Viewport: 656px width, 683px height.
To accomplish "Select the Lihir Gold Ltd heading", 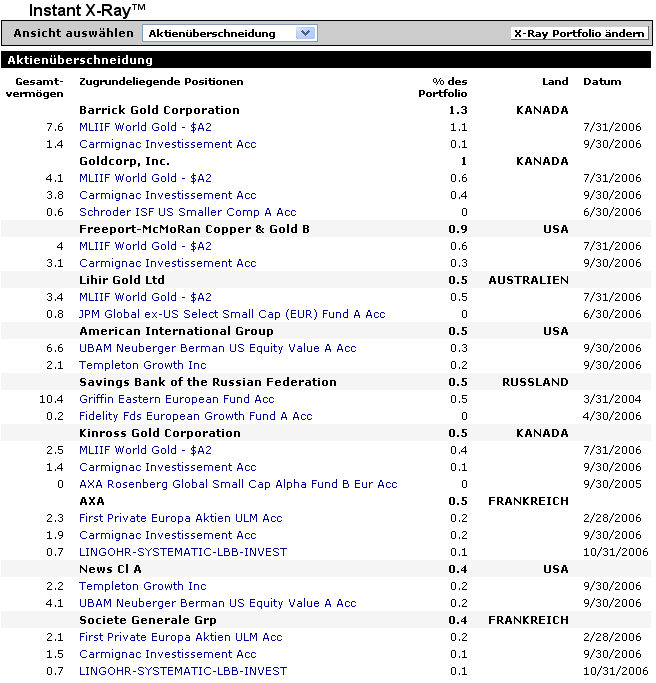I will [x=122, y=280].
